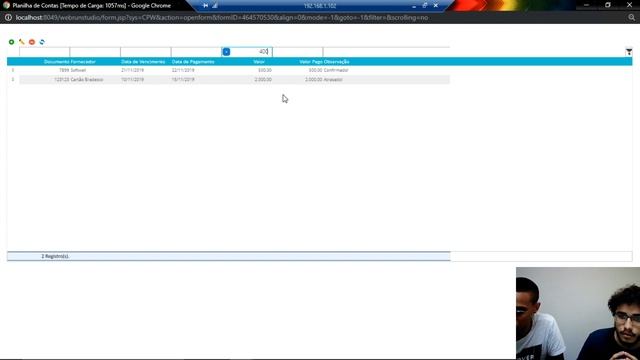The image size is (640, 360).
Task: Sort by Valor column header
Action: [259, 62]
